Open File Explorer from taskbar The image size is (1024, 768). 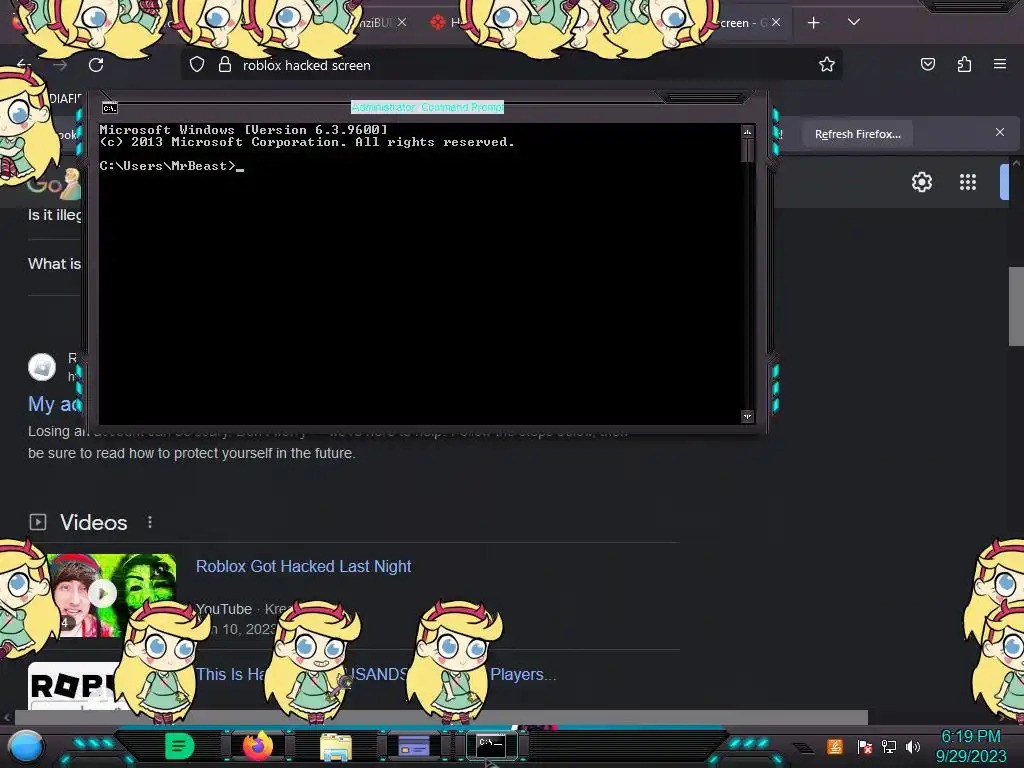[336, 747]
